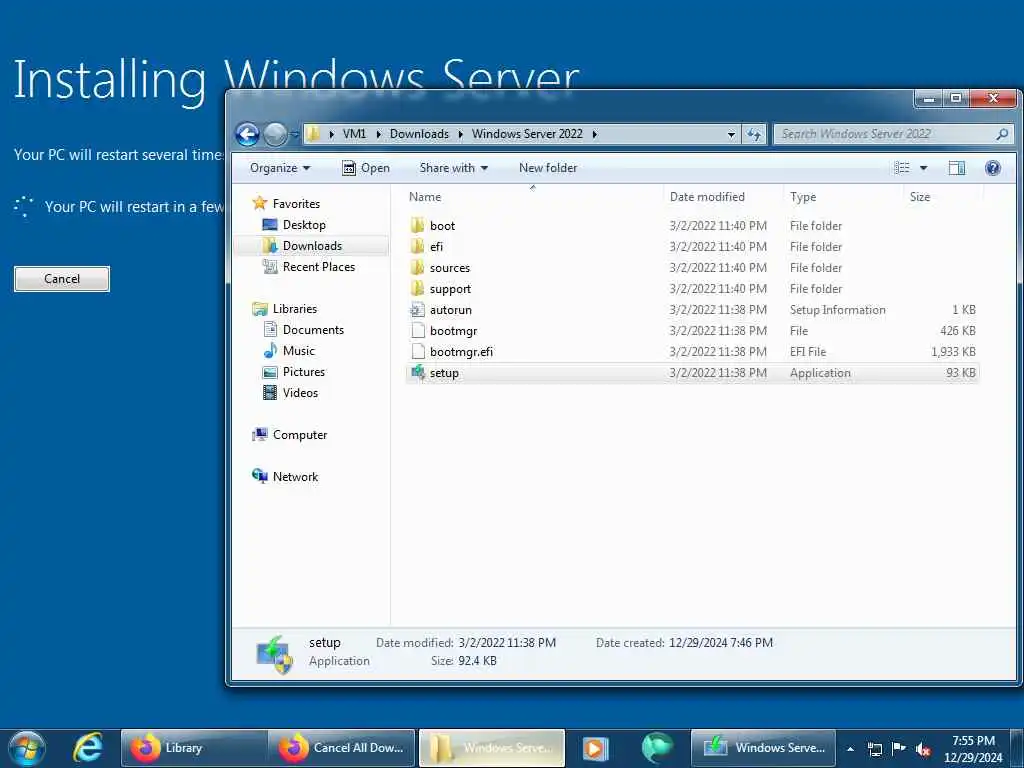The image size is (1024, 768).
Task: Switch to Windows Server setup taskbar window
Action: pyautogui.click(x=763, y=748)
